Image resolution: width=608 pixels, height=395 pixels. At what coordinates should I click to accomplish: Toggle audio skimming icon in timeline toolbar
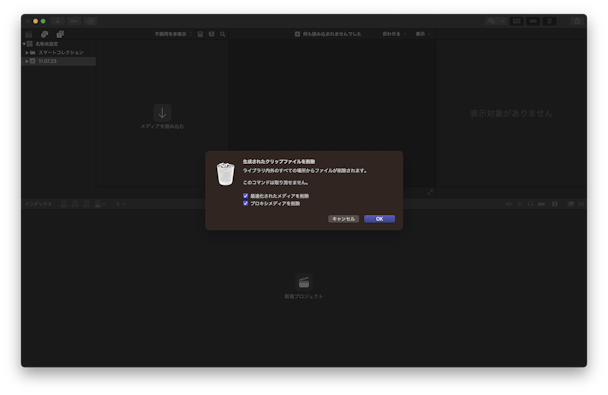click(520, 204)
